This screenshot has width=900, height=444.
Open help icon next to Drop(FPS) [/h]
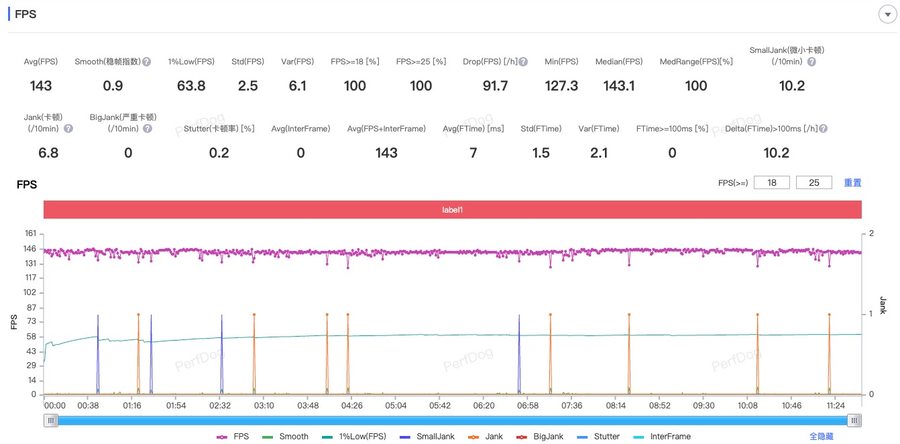tap(523, 61)
